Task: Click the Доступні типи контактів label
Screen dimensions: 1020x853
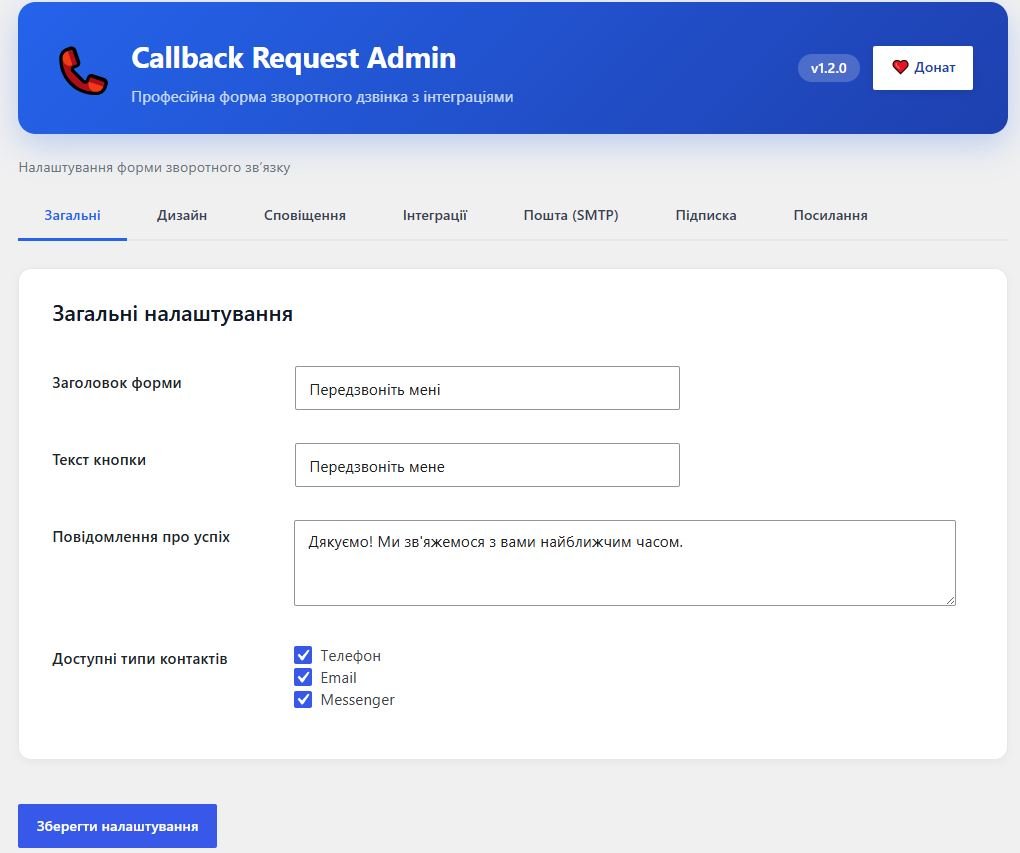Action: click(140, 659)
